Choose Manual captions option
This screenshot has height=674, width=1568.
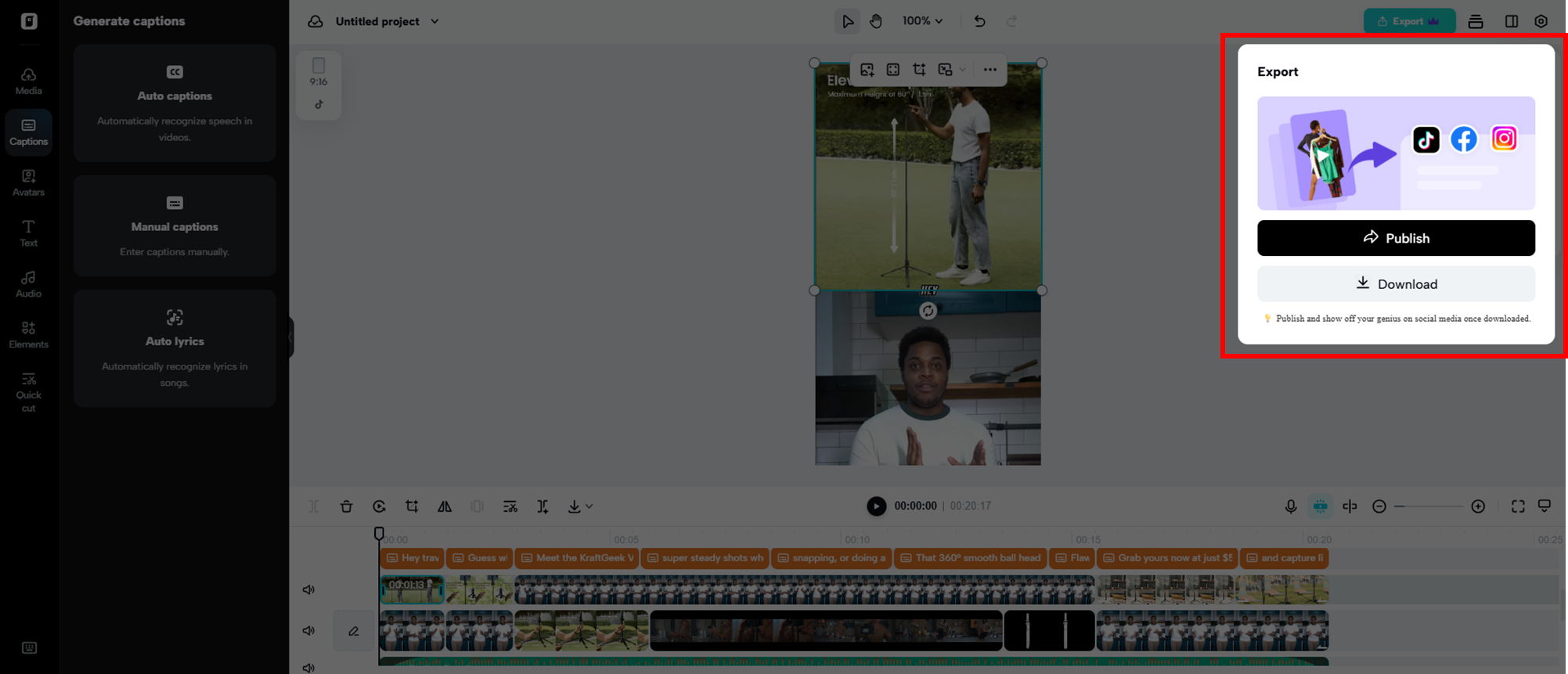175,226
